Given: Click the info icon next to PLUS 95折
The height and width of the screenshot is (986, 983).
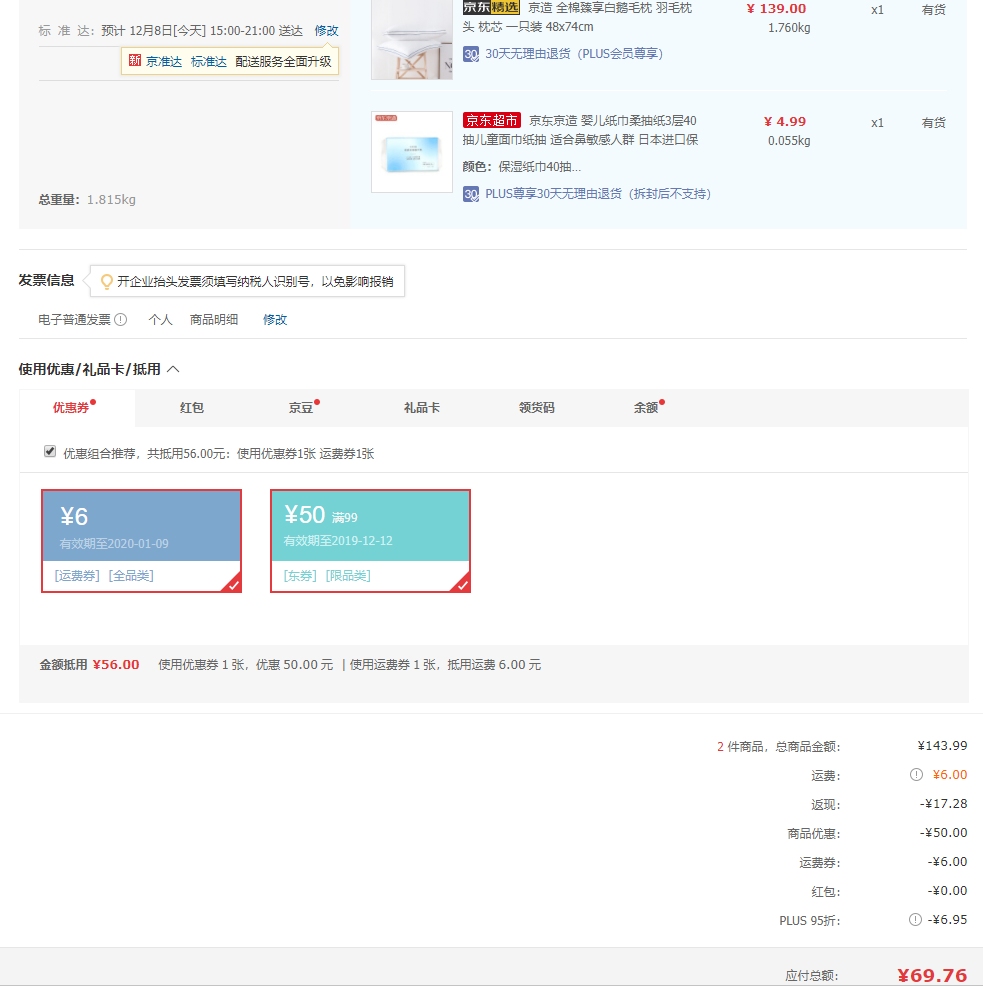Looking at the screenshot, I should [x=915, y=919].
